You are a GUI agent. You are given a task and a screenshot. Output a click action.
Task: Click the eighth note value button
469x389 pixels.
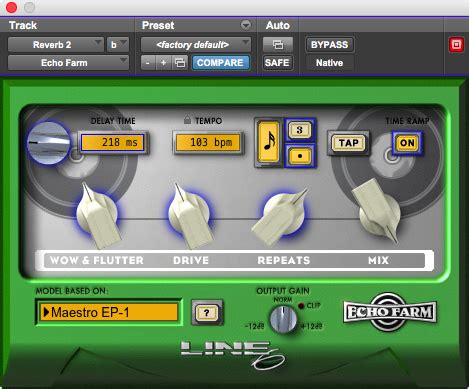269,142
